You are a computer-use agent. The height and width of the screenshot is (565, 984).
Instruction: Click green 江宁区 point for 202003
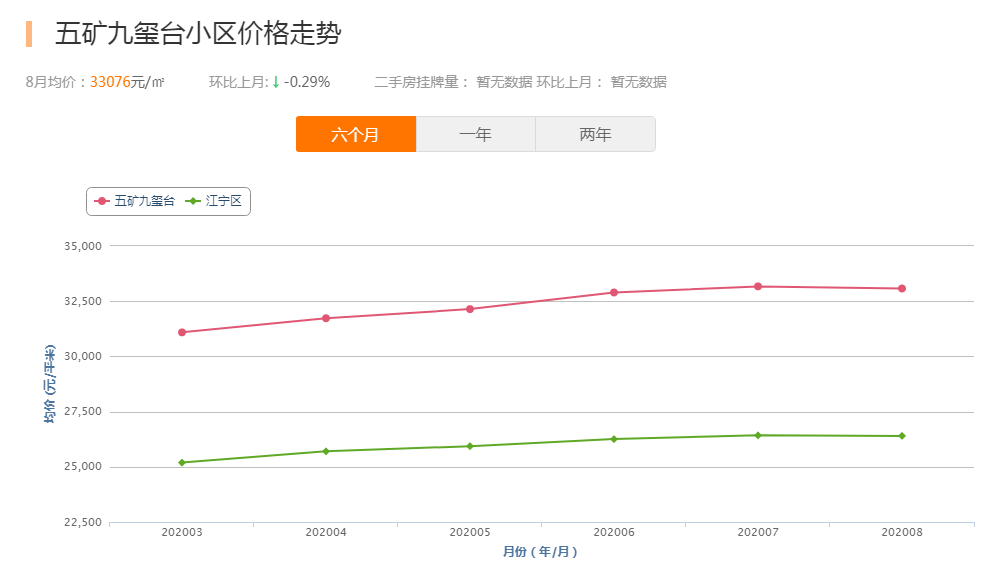pyautogui.click(x=182, y=463)
